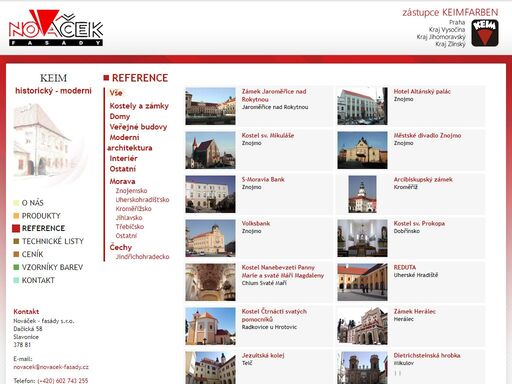Click the Nováček Fasády logo
The height and width of the screenshot is (384, 512).
56,28
